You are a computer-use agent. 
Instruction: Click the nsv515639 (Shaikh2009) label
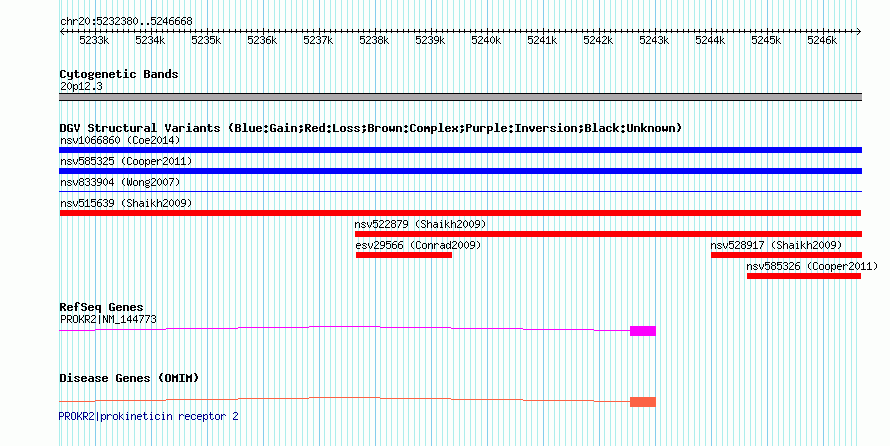point(126,203)
